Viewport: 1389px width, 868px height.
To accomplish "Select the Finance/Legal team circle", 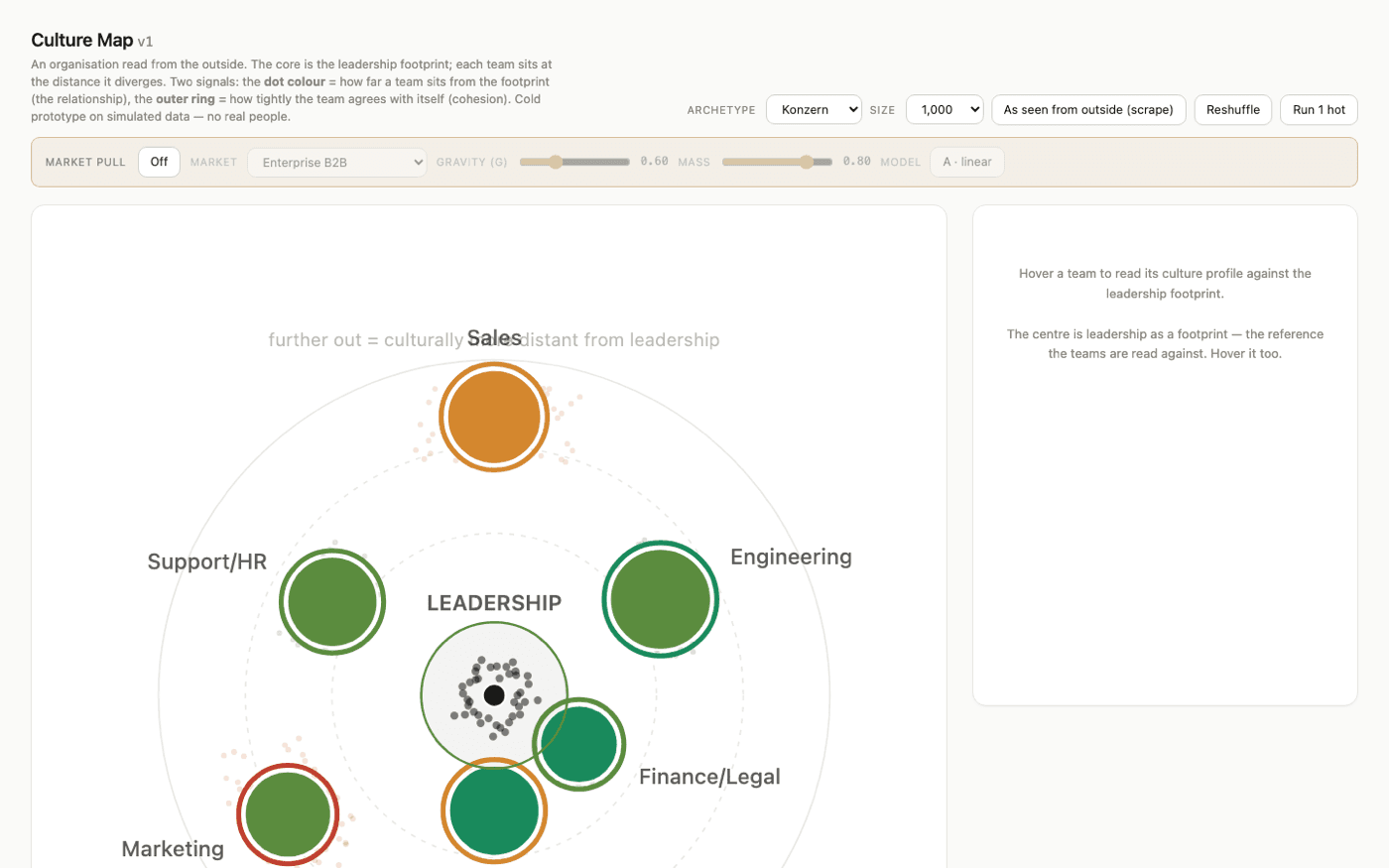I will point(579,744).
